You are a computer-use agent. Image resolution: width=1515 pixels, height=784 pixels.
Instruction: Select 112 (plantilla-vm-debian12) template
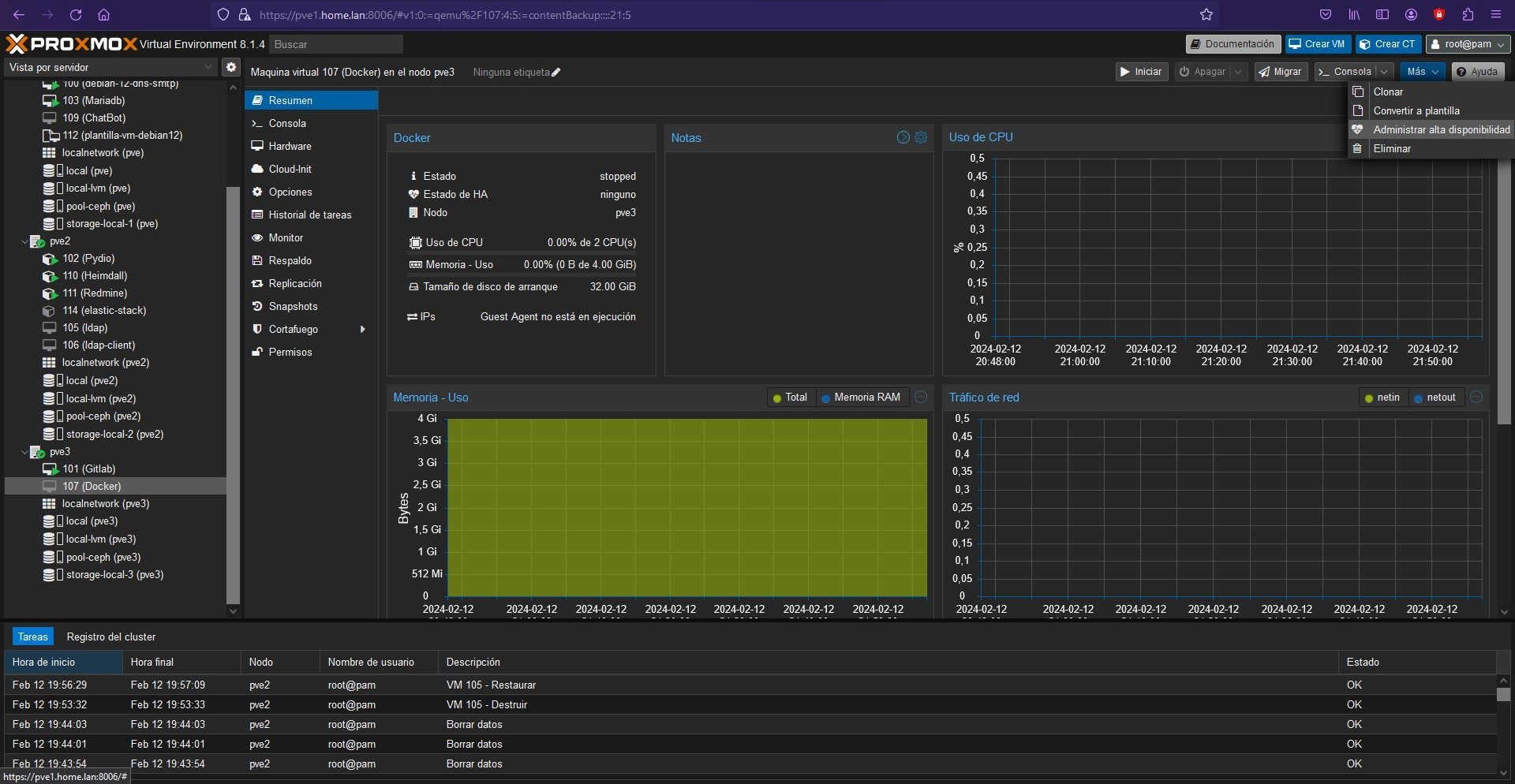click(122, 135)
